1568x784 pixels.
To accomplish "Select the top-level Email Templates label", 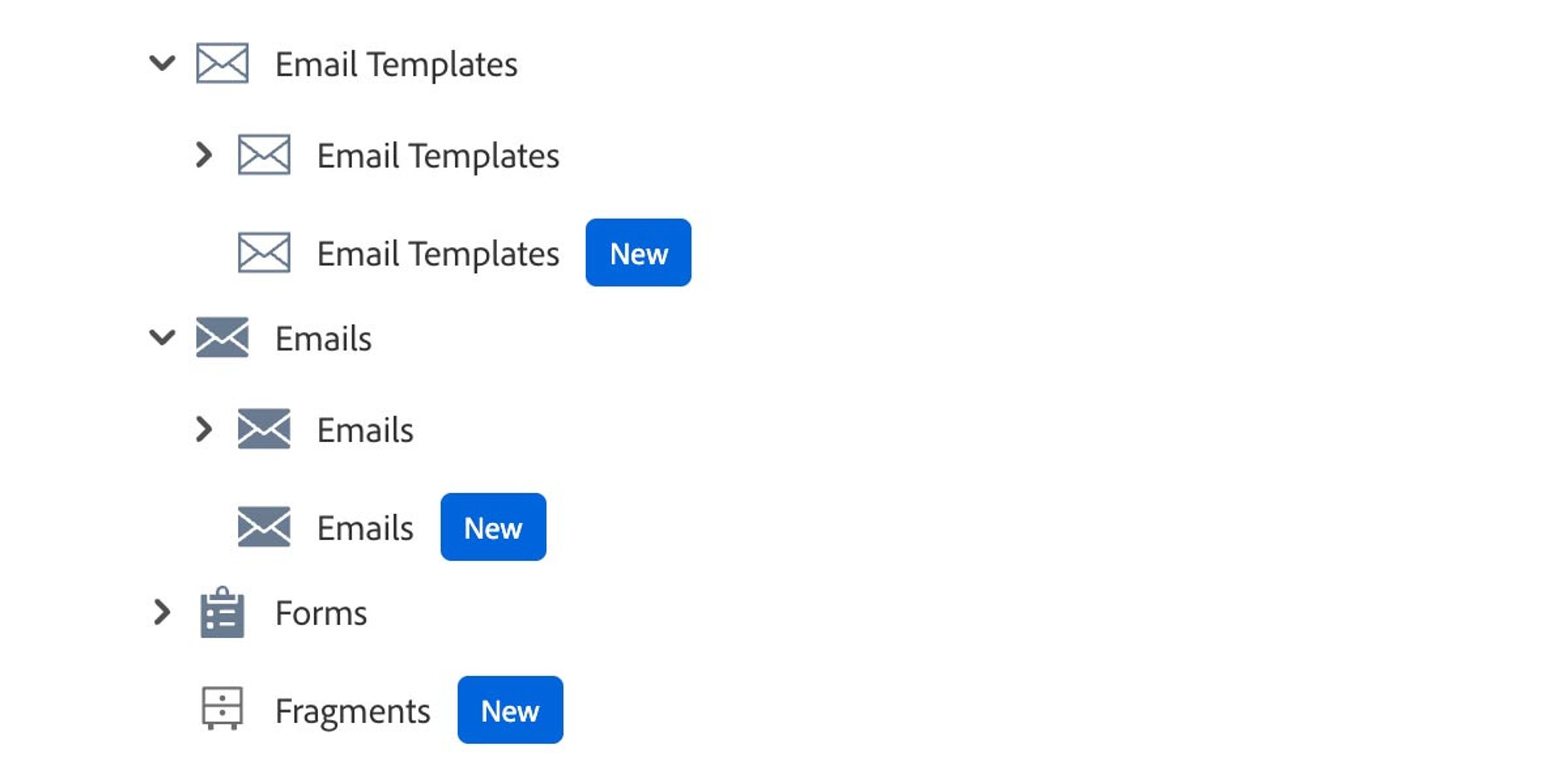I will tap(397, 65).
